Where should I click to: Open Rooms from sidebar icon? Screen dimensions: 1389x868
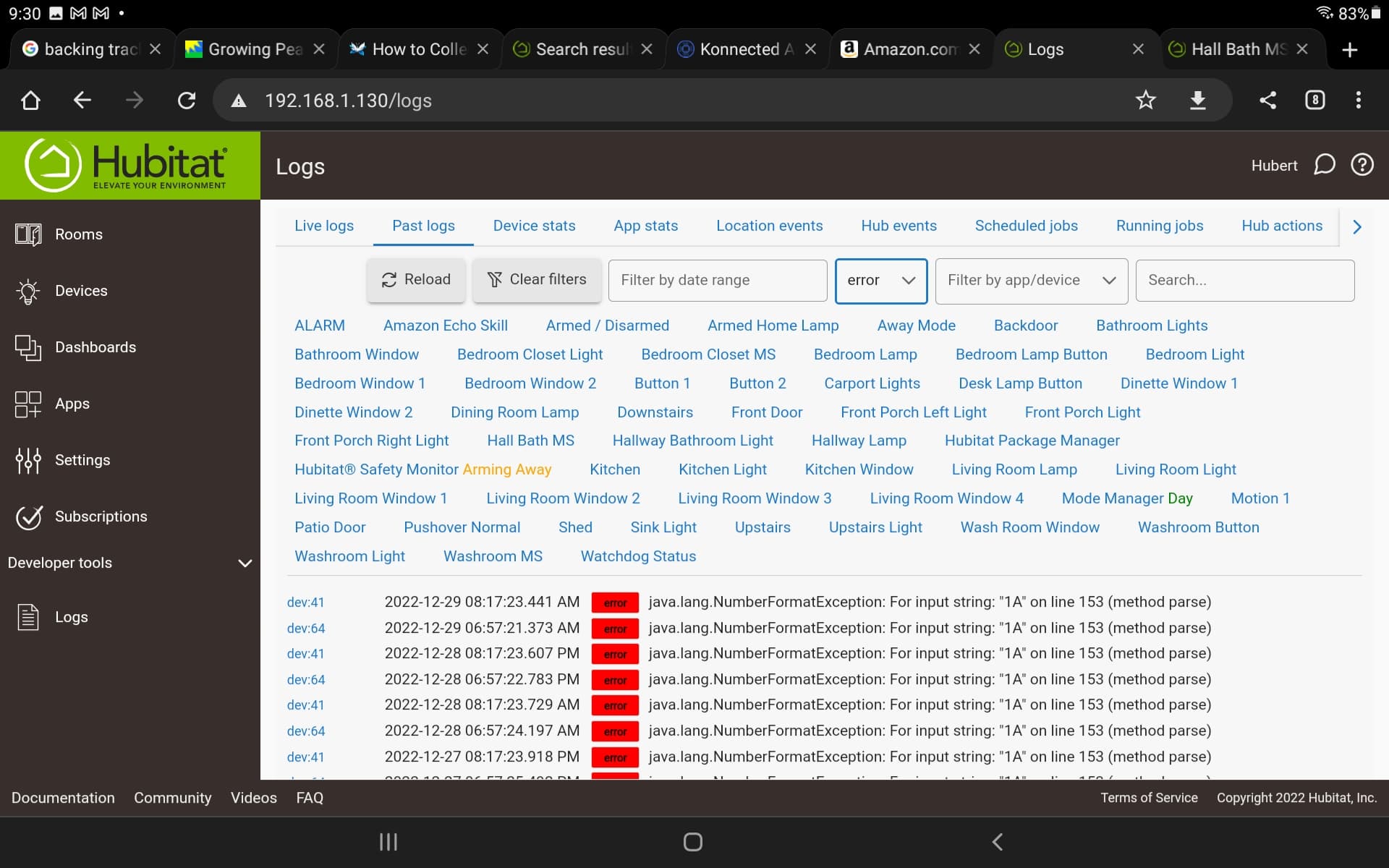[28, 234]
